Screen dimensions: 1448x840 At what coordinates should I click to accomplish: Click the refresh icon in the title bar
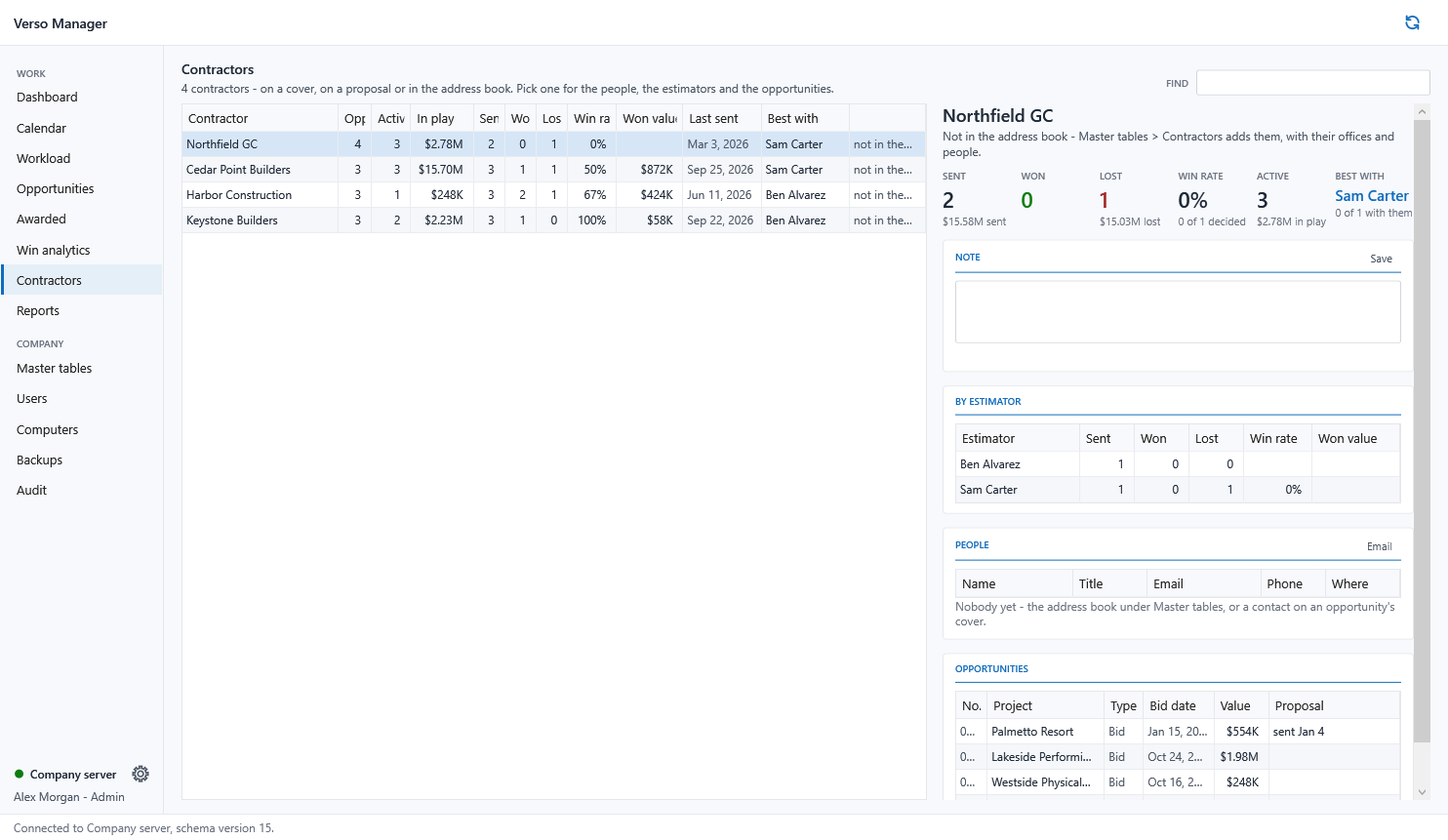[1412, 22]
